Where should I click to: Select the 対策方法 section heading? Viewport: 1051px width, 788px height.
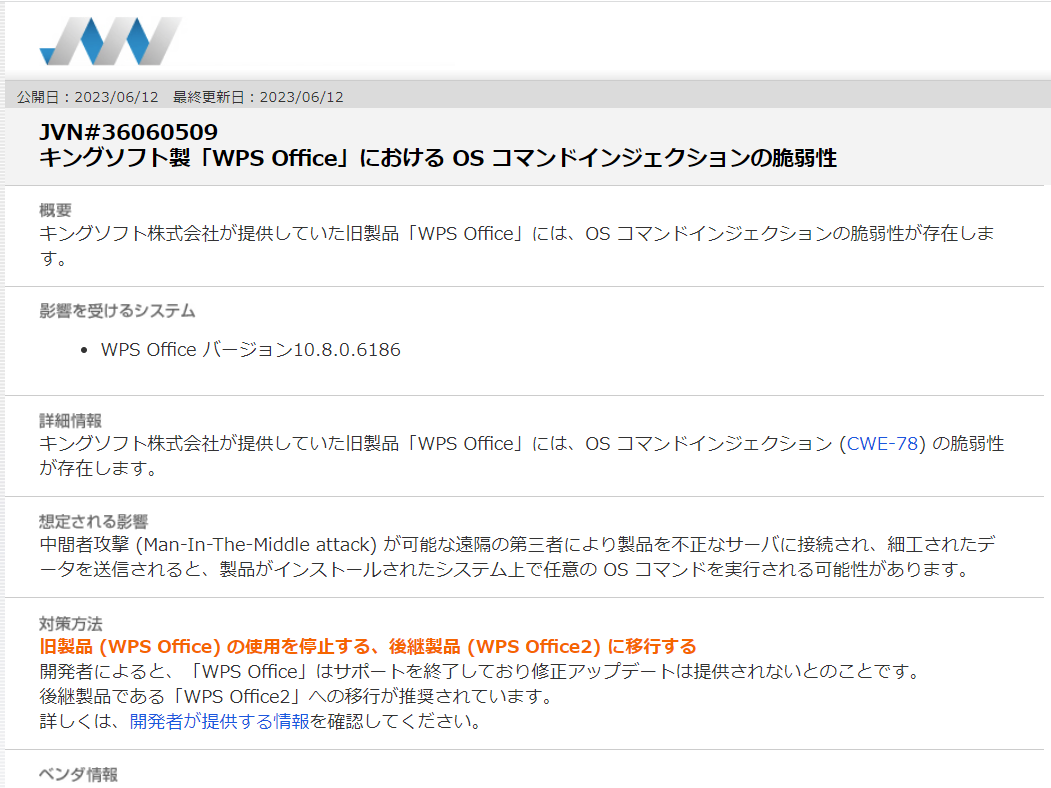70,623
